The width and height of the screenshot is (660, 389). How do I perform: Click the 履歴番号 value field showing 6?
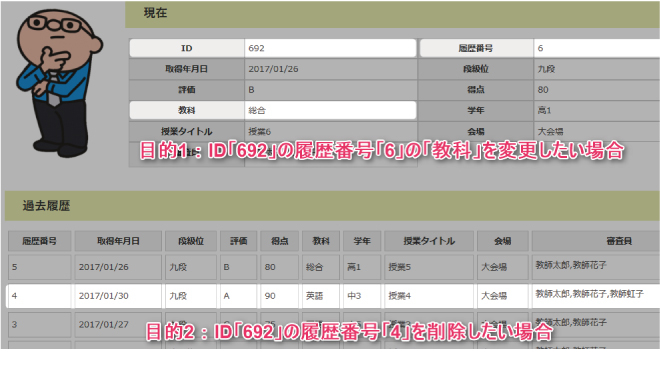596,48
